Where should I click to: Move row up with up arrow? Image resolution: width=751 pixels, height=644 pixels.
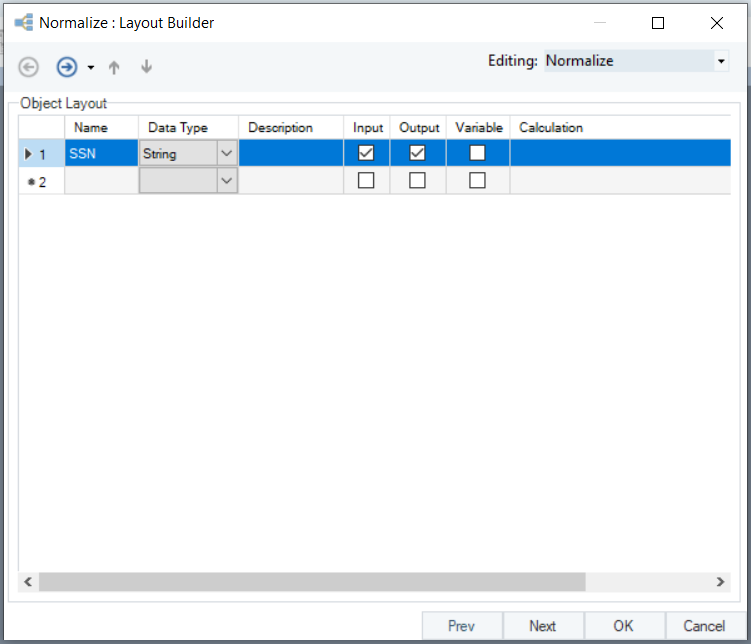coord(114,67)
